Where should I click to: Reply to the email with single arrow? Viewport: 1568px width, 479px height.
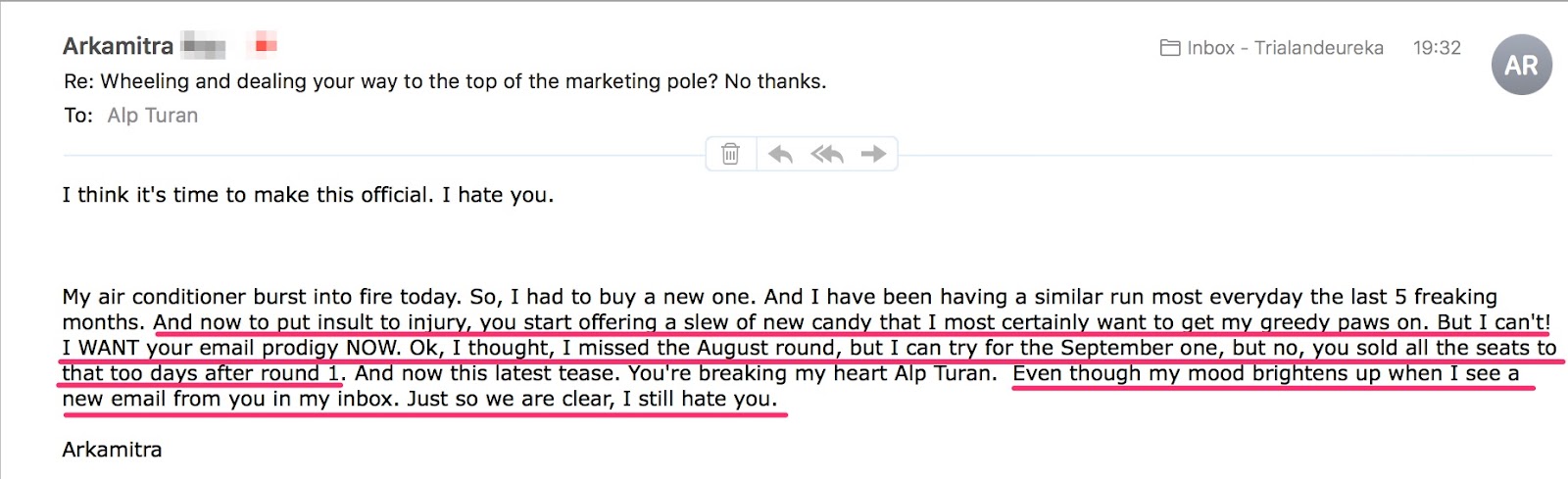click(x=781, y=154)
